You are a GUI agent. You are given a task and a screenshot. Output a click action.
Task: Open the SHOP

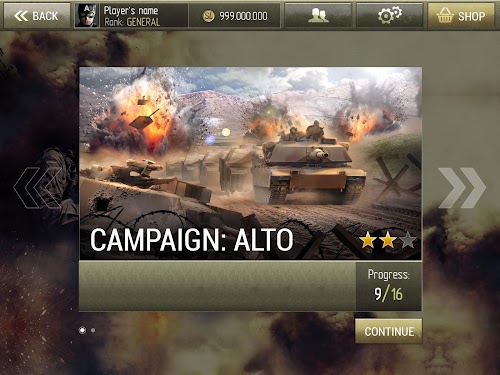pyautogui.click(x=461, y=16)
